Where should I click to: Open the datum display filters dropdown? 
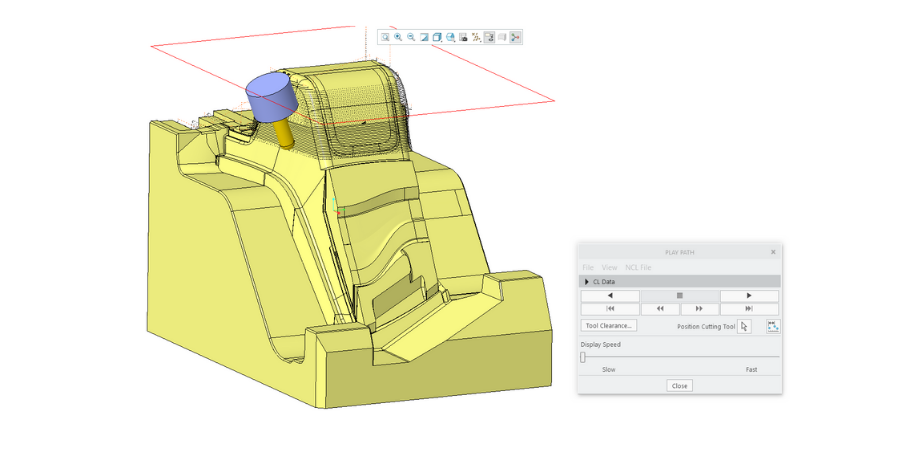pos(476,37)
